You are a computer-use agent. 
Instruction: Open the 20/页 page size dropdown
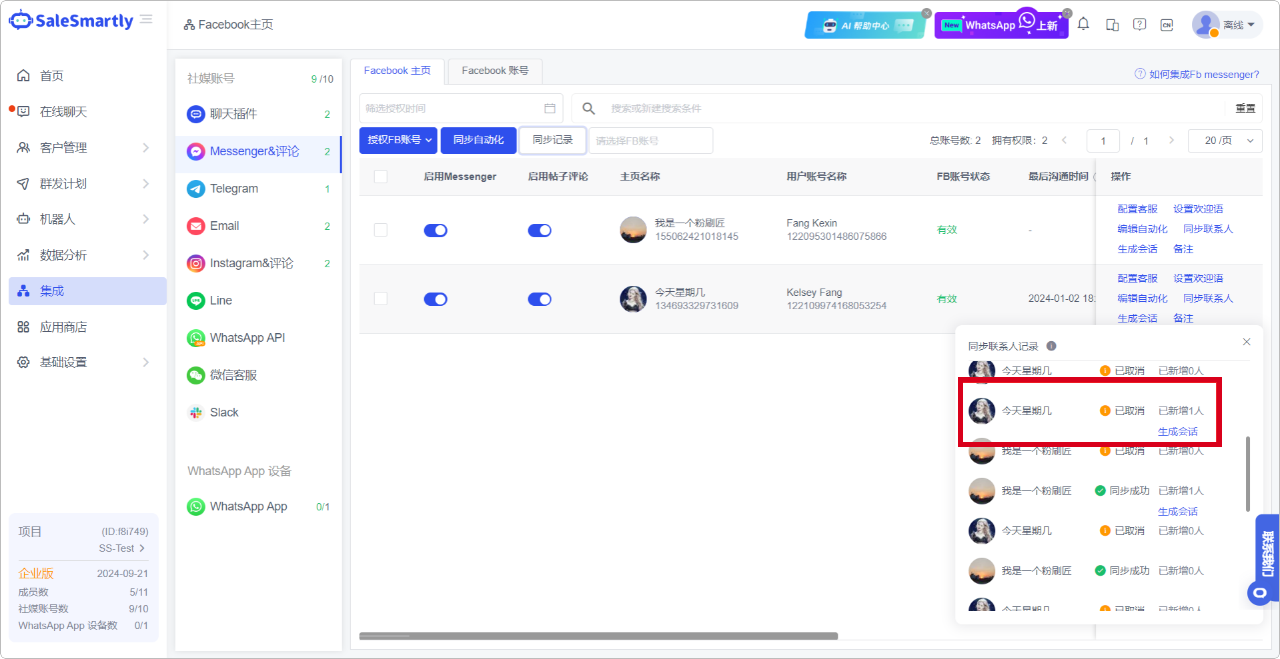click(x=1224, y=141)
